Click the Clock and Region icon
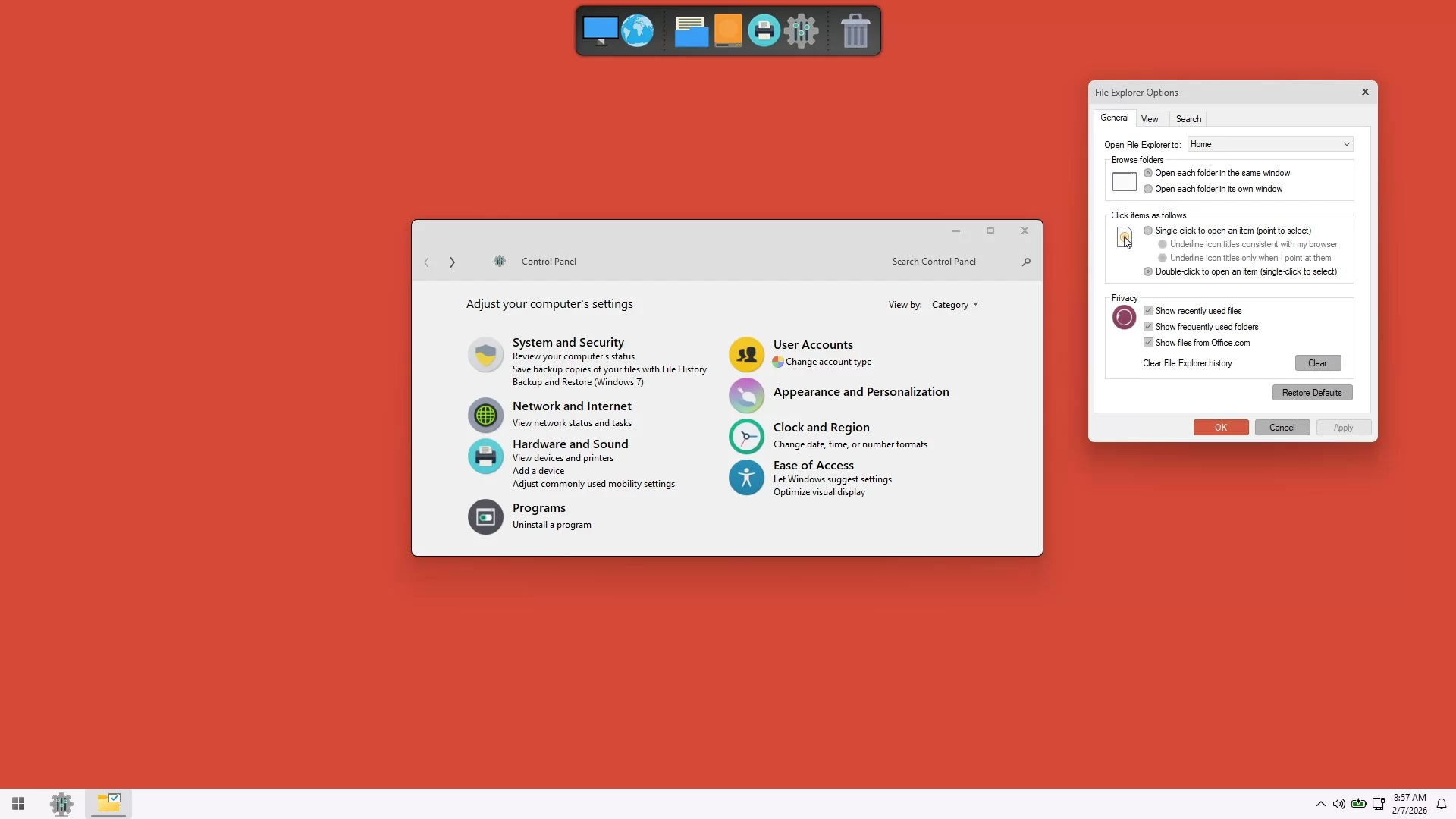 click(x=746, y=436)
